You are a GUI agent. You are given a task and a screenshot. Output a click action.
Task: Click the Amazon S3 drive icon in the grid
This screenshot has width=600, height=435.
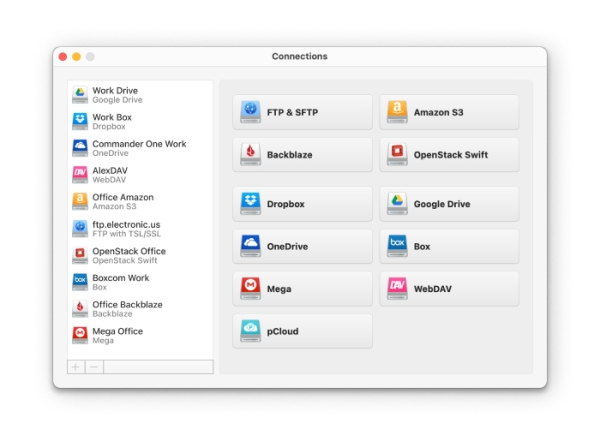[x=397, y=112]
